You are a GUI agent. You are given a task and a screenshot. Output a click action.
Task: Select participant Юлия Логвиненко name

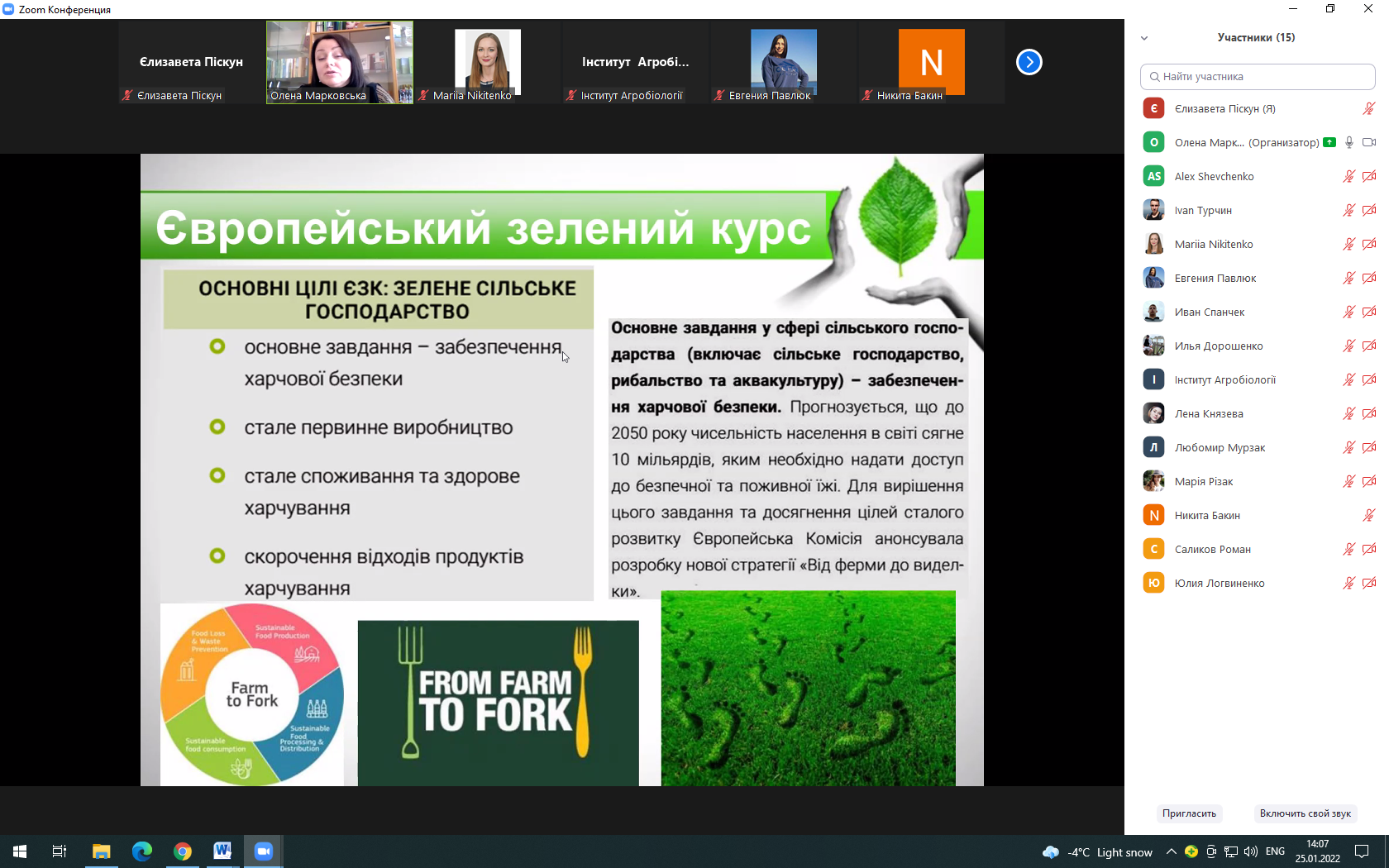click(1220, 583)
